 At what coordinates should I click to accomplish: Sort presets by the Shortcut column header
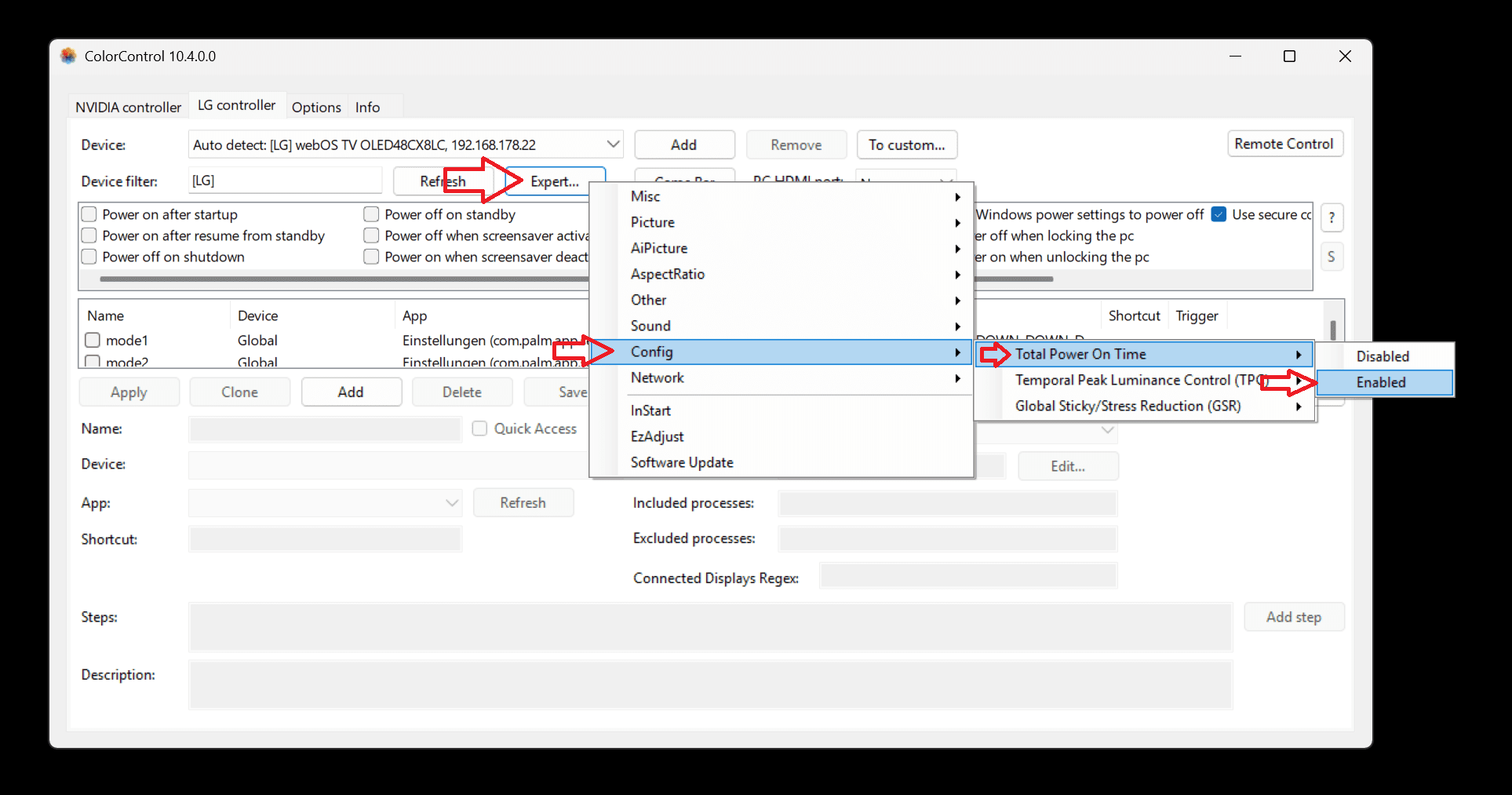[1135, 315]
